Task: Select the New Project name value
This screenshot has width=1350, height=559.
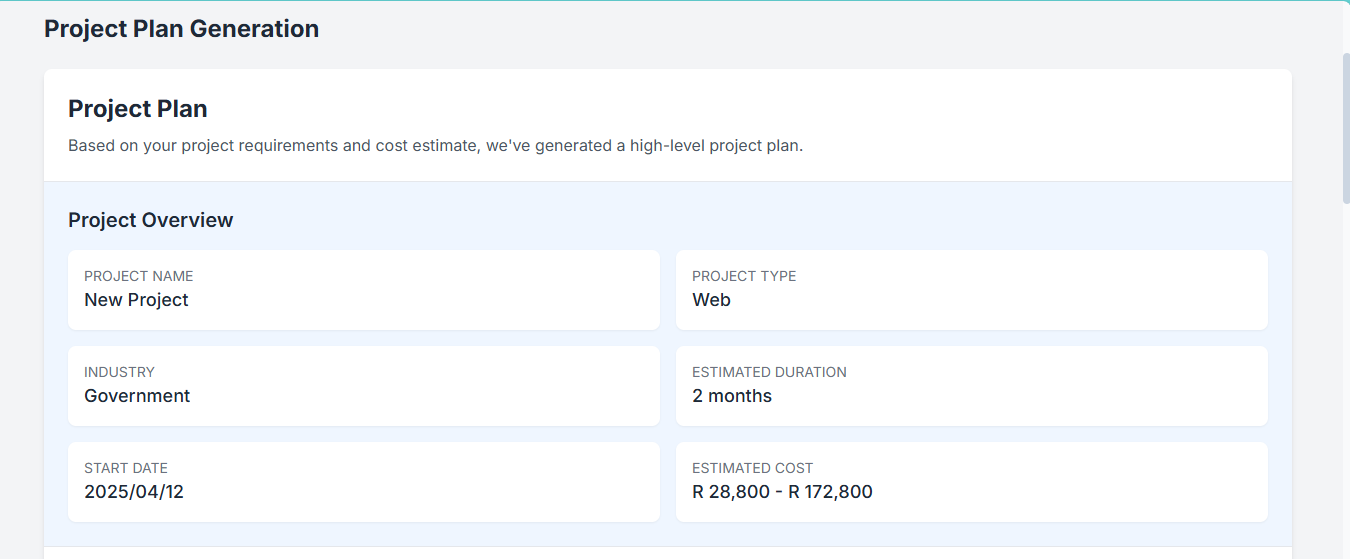Action: [x=136, y=300]
